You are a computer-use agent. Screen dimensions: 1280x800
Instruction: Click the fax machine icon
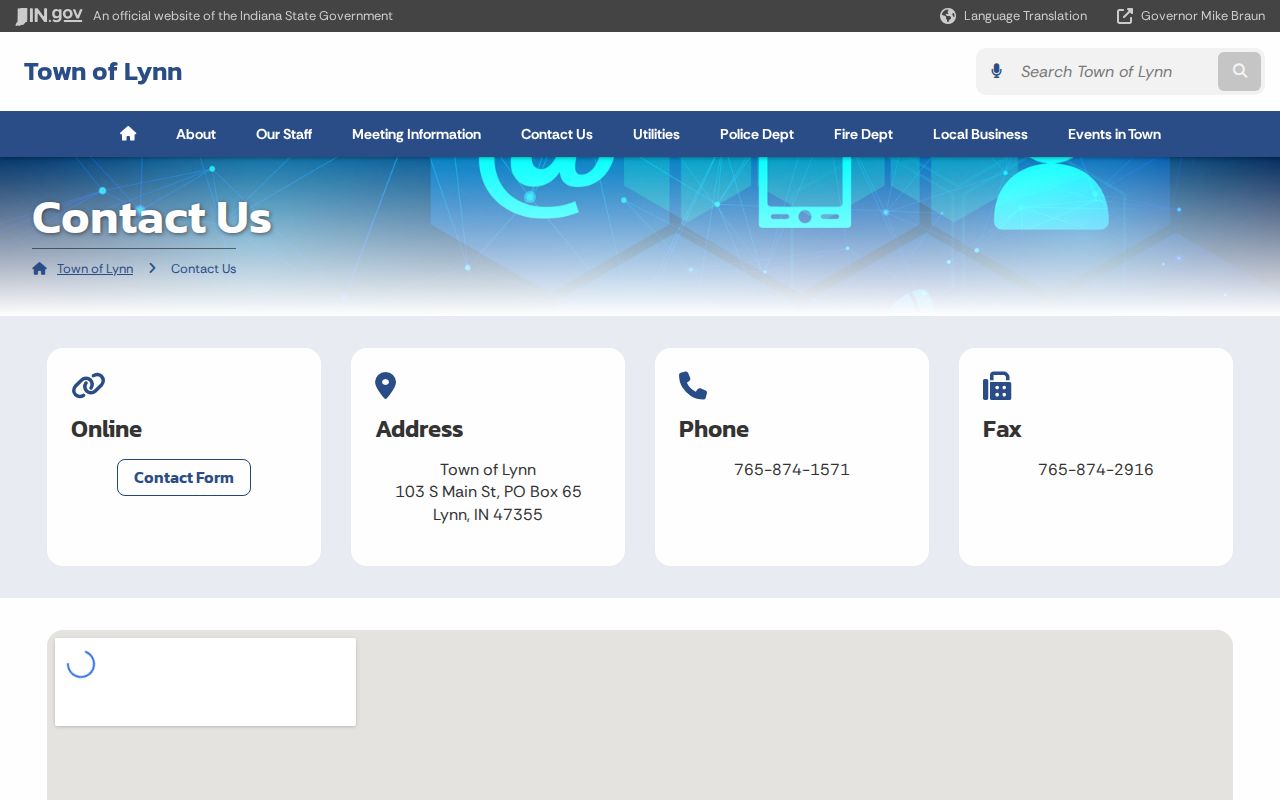[997, 385]
